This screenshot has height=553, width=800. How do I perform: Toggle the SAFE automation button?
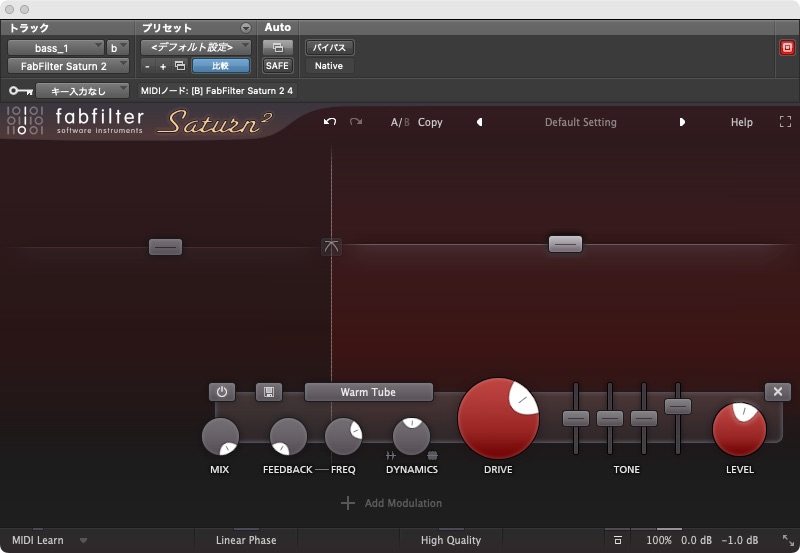(x=277, y=66)
